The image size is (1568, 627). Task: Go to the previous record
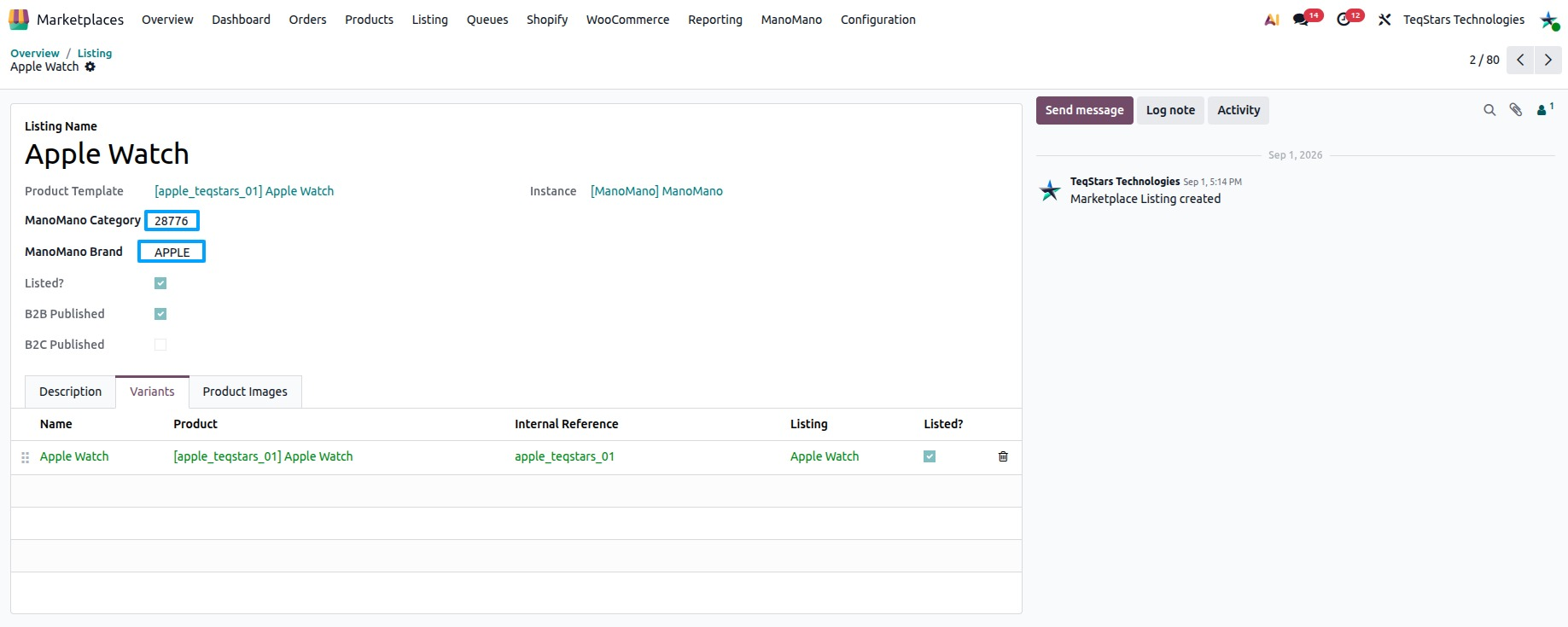[1520, 60]
